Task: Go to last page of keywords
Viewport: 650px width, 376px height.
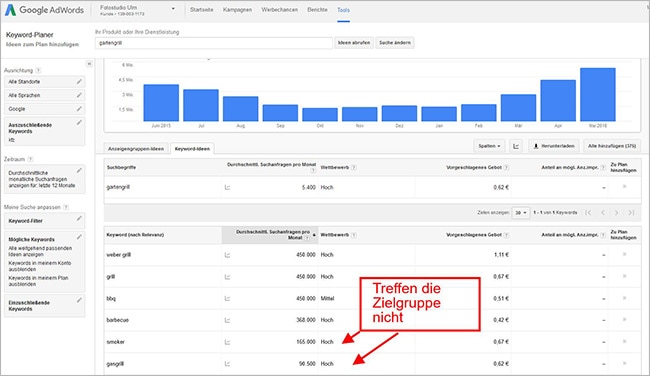Action: pyautogui.click(x=631, y=213)
